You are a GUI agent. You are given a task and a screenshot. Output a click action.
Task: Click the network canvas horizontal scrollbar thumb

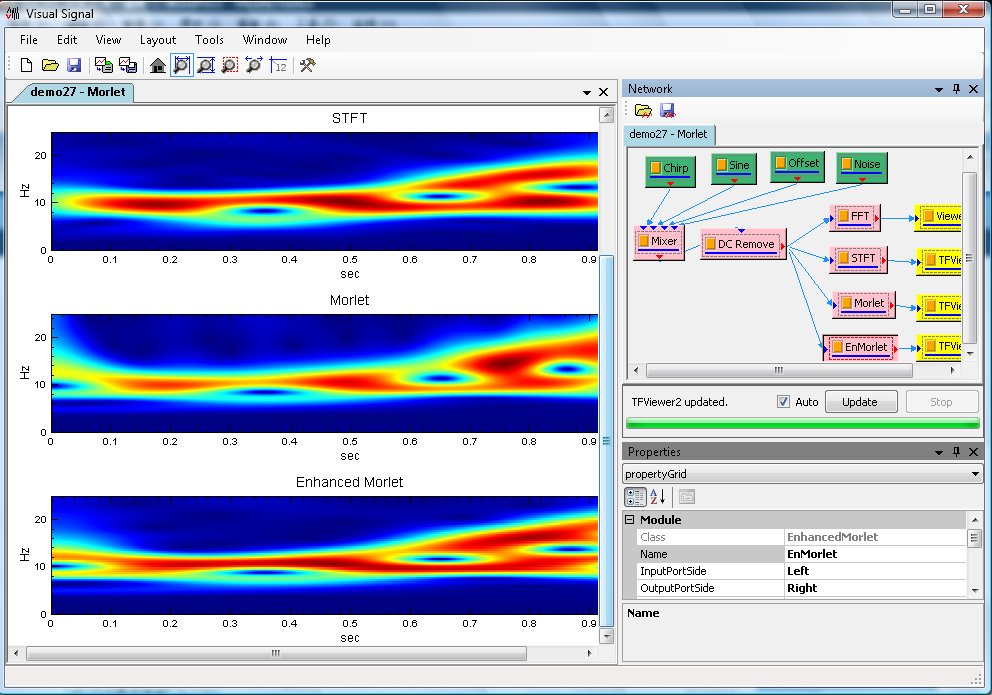[x=779, y=371]
